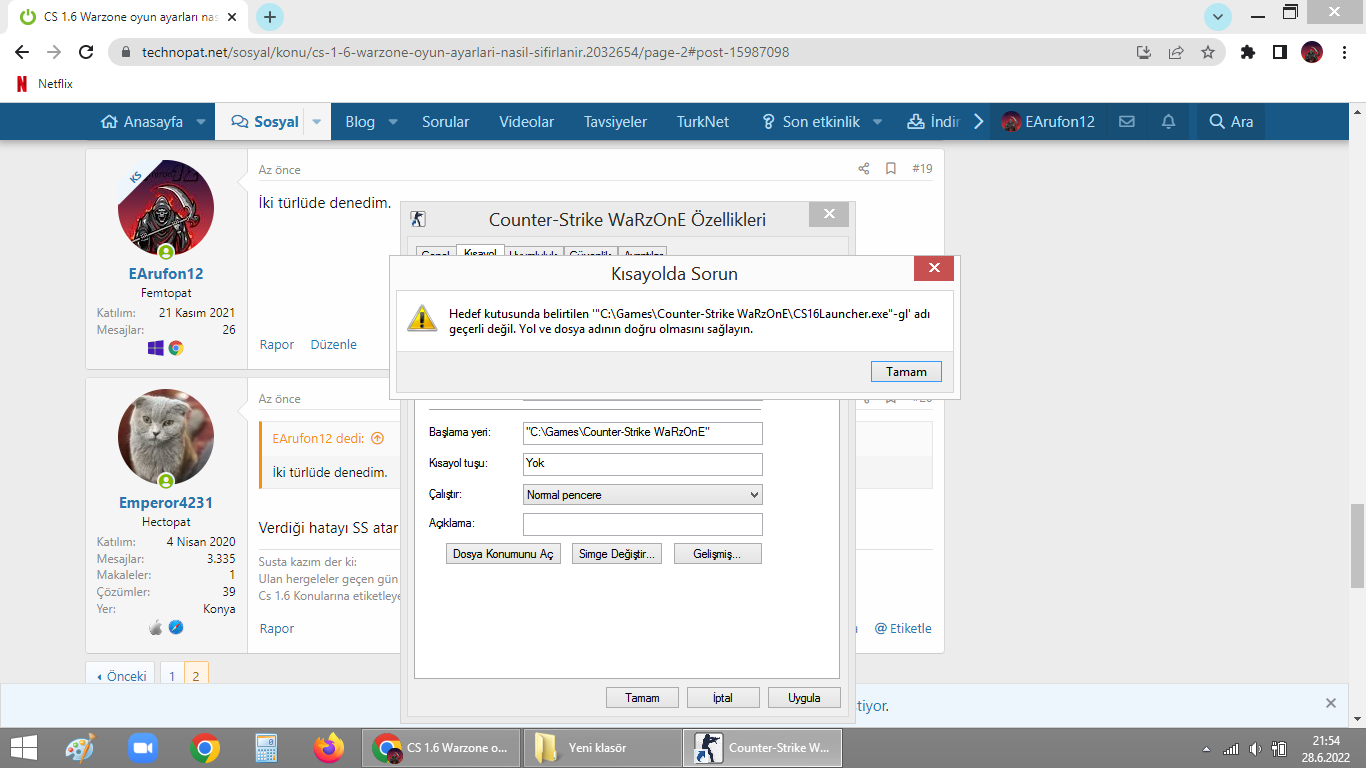Expand the Anasayfa nav dropdown arrow

coord(200,122)
